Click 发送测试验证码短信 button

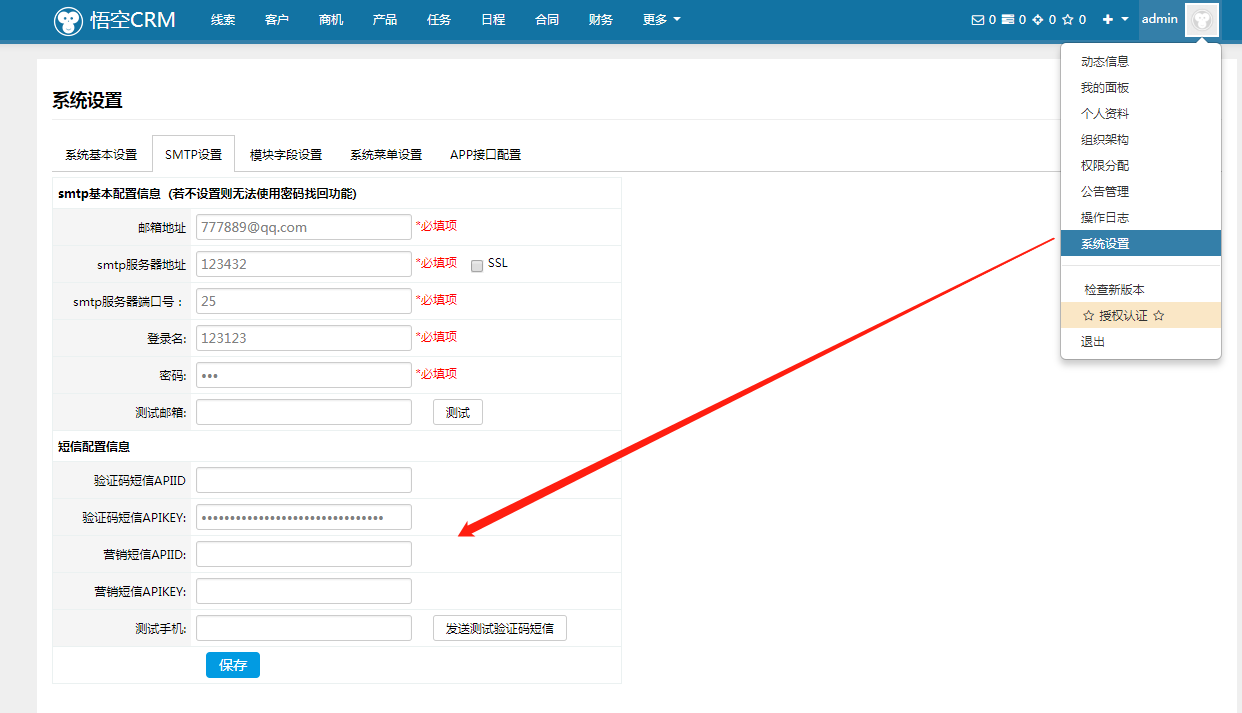click(x=499, y=628)
